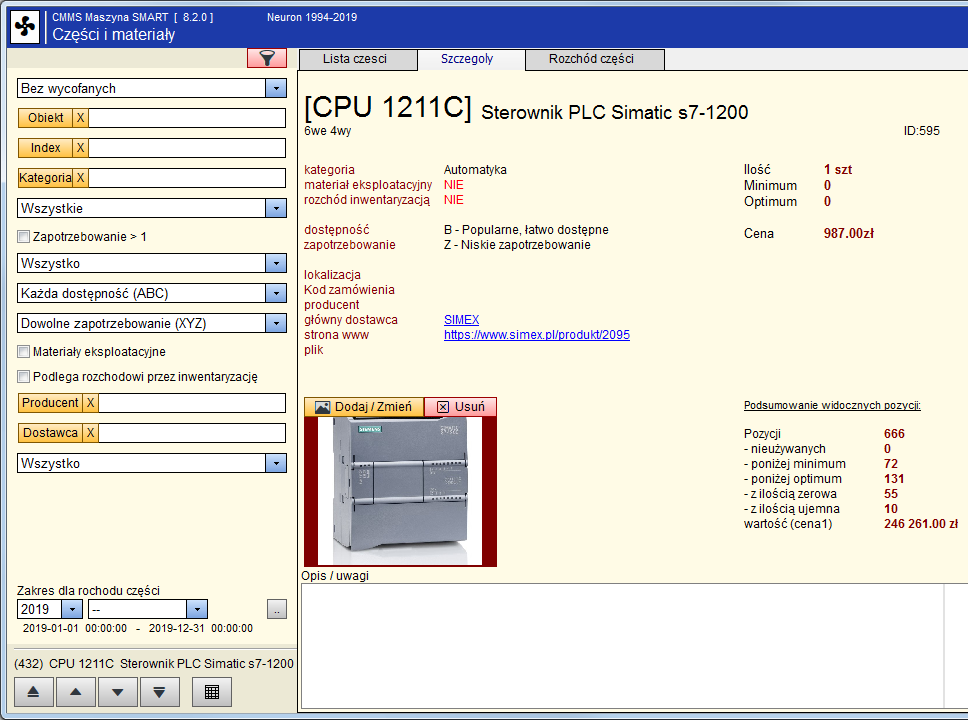The height and width of the screenshot is (720, 968).
Task: Click the small date range .. button
Action: pyautogui.click(x=277, y=609)
